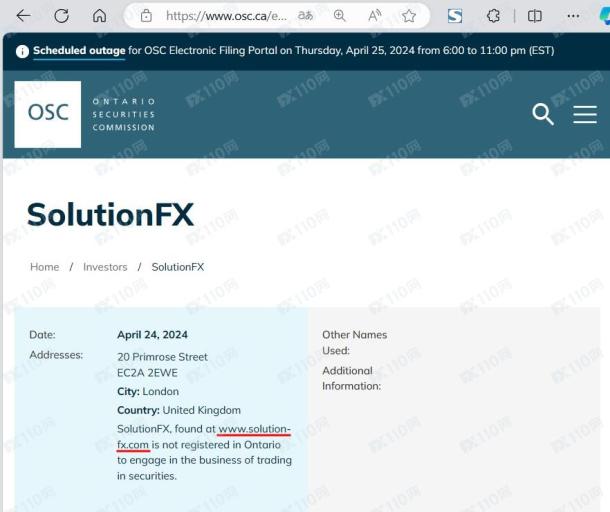Viewport: 610px width, 512px height.
Task: Open the blue S extension icon
Action: click(x=455, y=16)
